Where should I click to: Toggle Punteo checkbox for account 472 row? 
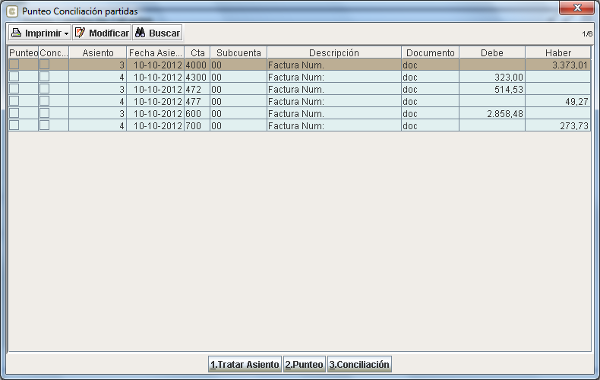click(x=14, y=89)
